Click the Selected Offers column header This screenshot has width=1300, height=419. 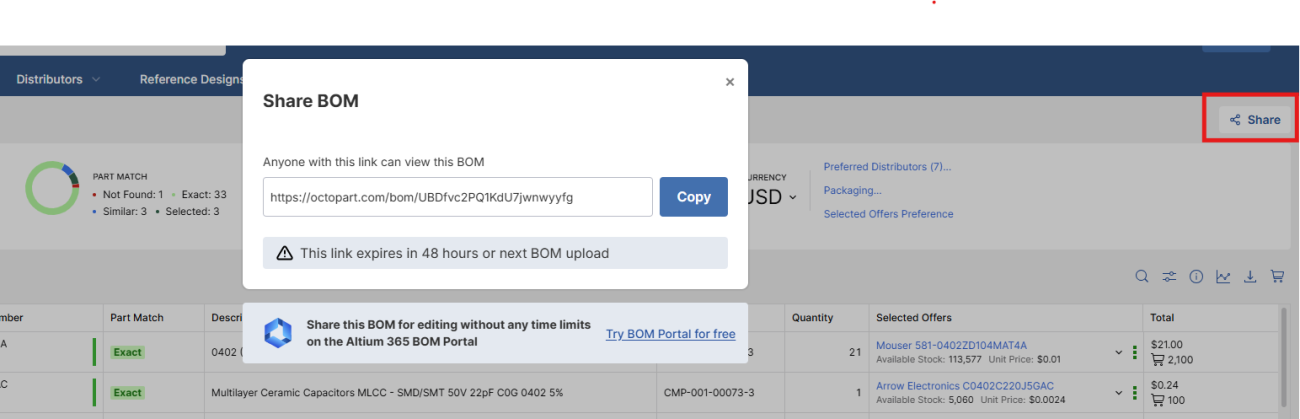pyautogui.click(x=1005, y=318)
